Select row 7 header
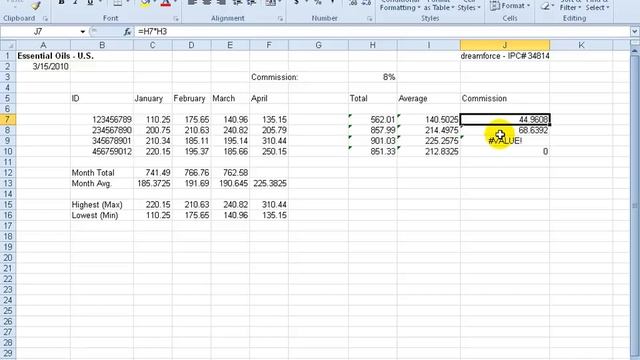 (8, 120)
